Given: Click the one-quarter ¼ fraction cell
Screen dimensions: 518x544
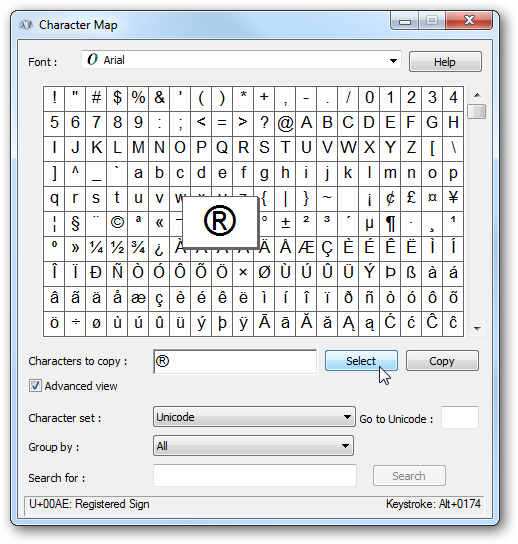Looking at the screenshot, I should (x=96, y=248).
